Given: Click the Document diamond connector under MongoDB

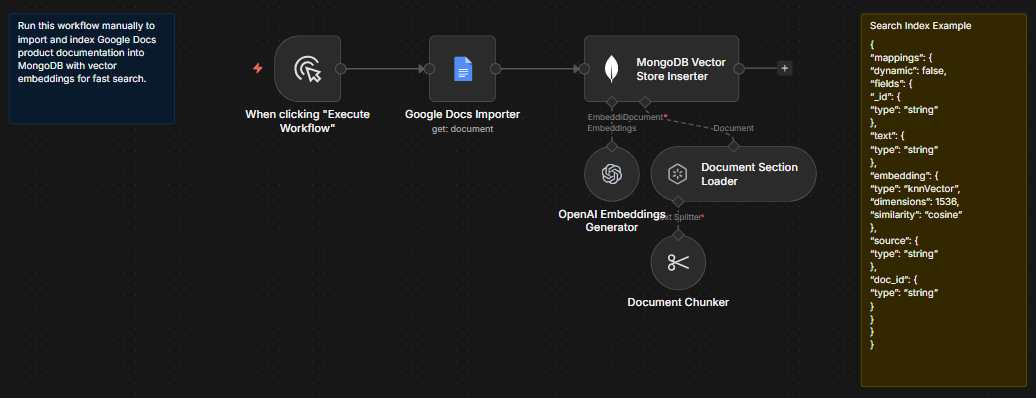Looking at the screenshot, I should pos(646,102).
